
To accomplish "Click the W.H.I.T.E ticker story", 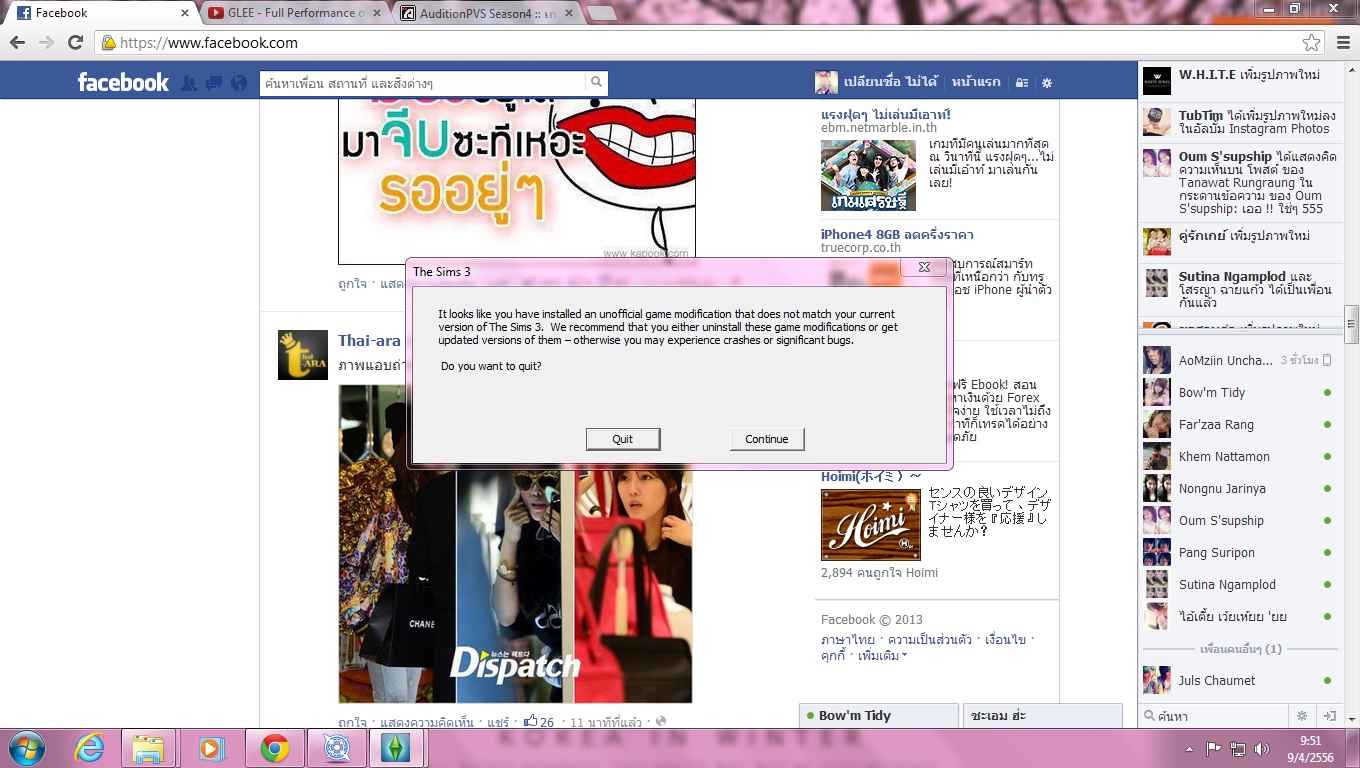I will [1241, 81].
